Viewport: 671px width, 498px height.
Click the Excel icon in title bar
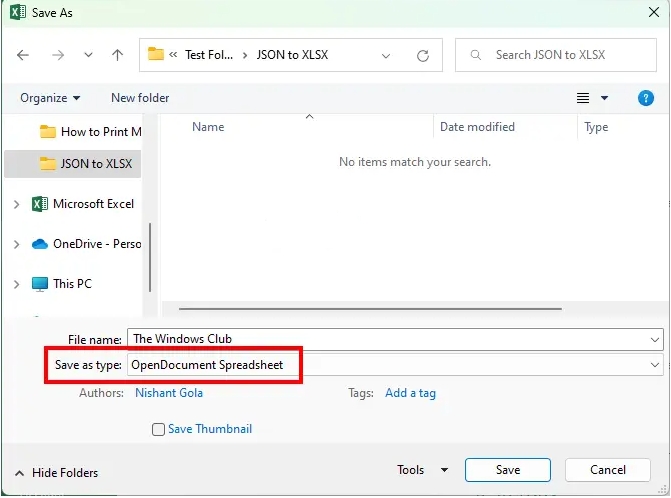[18, 12]
